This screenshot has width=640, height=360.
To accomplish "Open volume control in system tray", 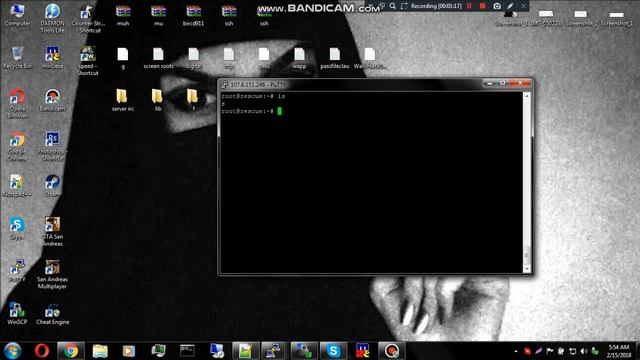I will pos(584,351).
